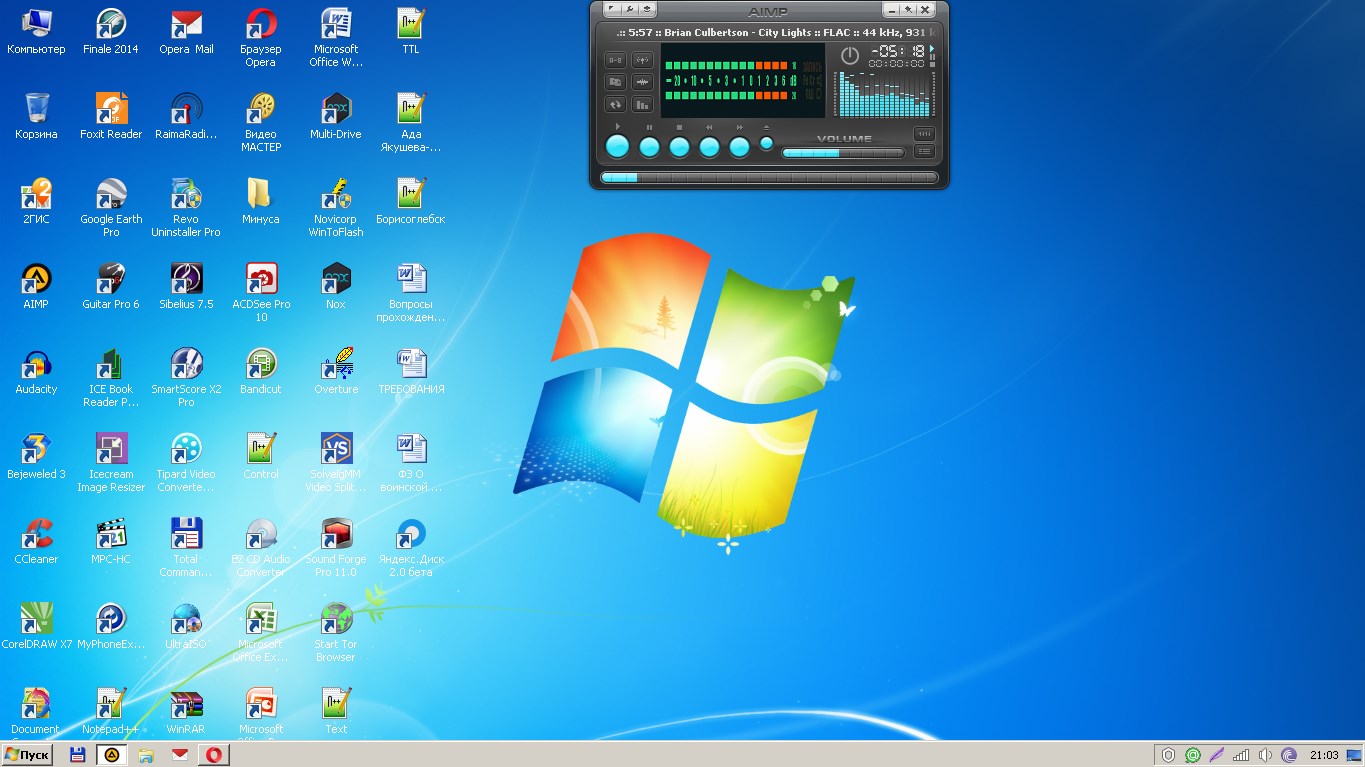The image size is (1365, 767).
Task: Select the Sibelius 7.5 shortcut
Action: tap(186, 287)
